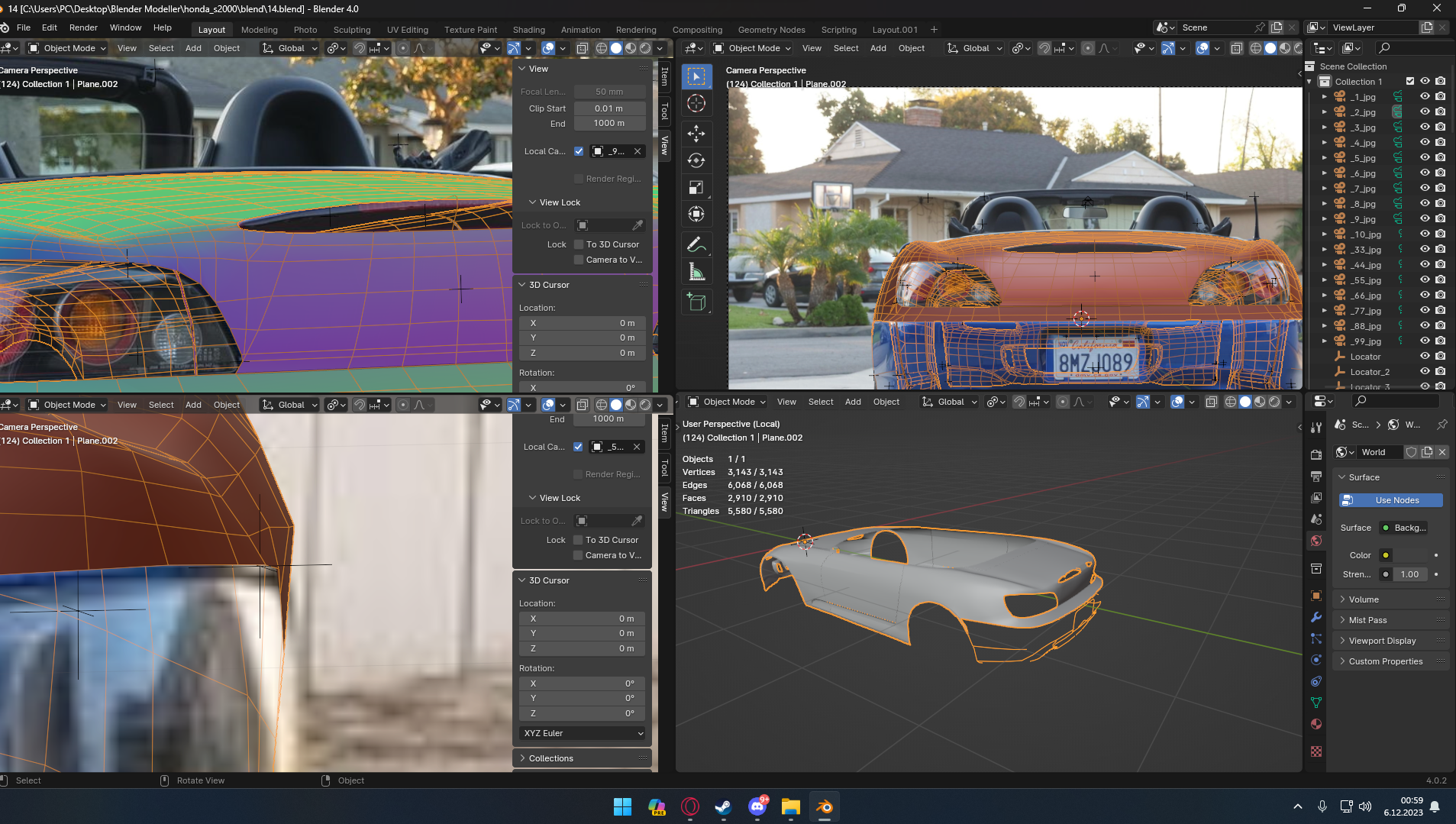Viewport: 1456px width, 824px height.
Task: Select the Cursor tool in toolbar
Action: [x=696, y=104]
